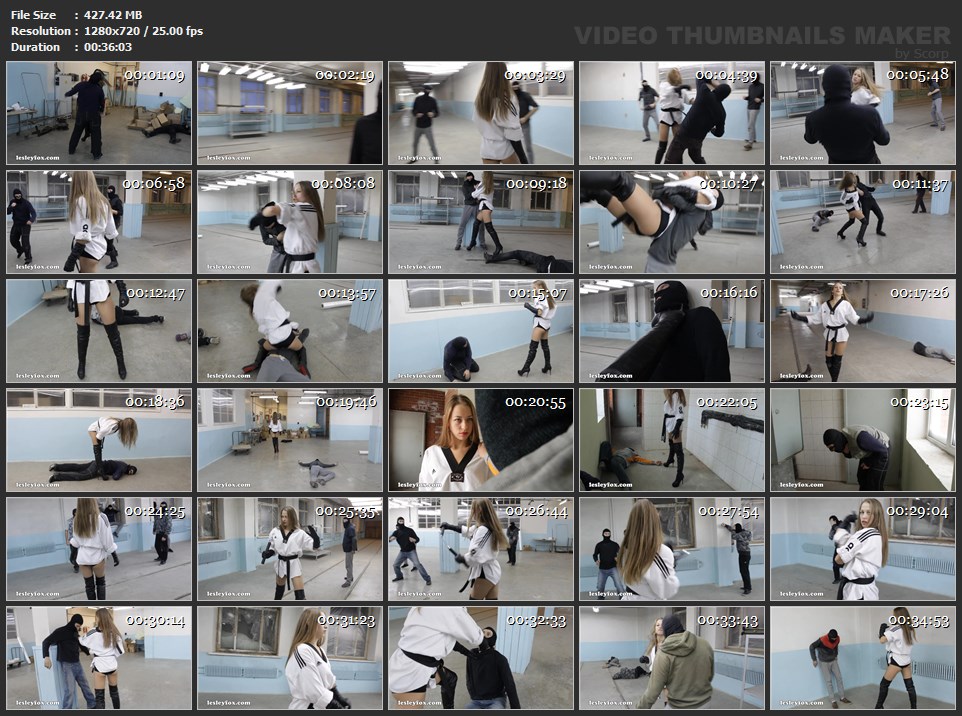Viewport: 962px width, 716px height.
Task: Click the 'by Scorp' credit text
Action: click(923, 53)
